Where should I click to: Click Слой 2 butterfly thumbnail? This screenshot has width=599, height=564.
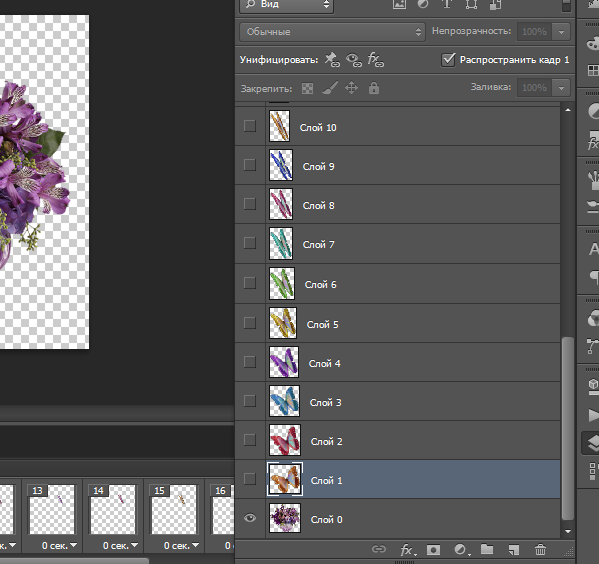[285, 440]
